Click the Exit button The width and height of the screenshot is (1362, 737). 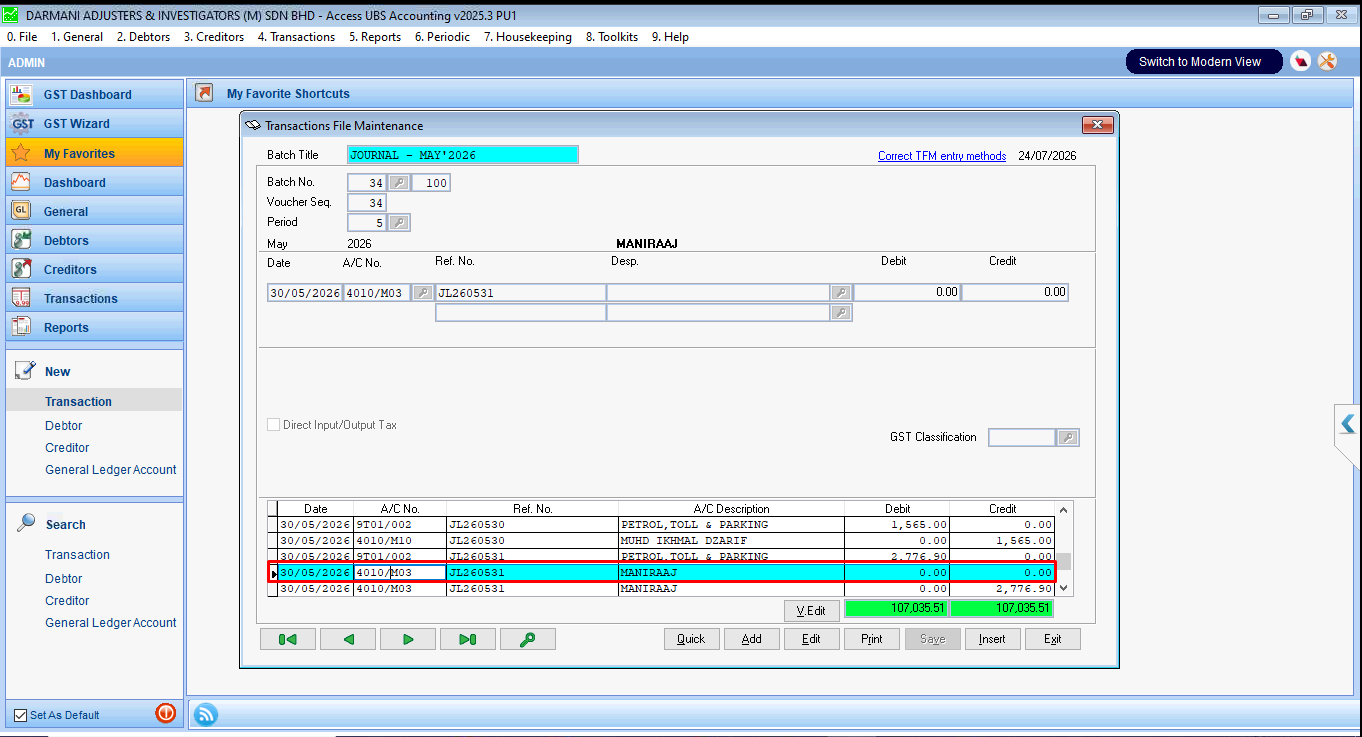[1053, 639]
